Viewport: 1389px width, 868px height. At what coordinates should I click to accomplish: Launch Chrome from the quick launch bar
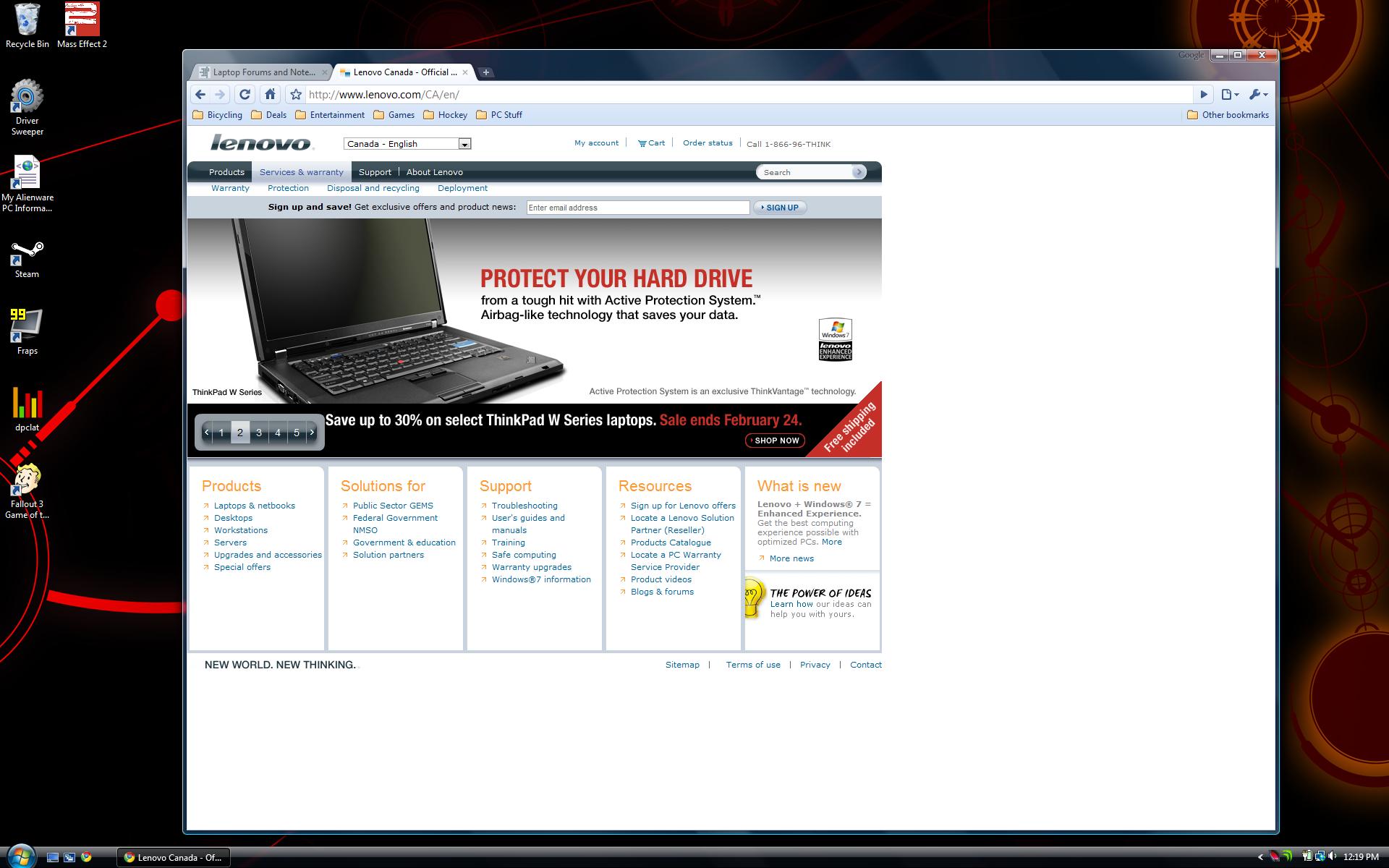coord(86,857)
